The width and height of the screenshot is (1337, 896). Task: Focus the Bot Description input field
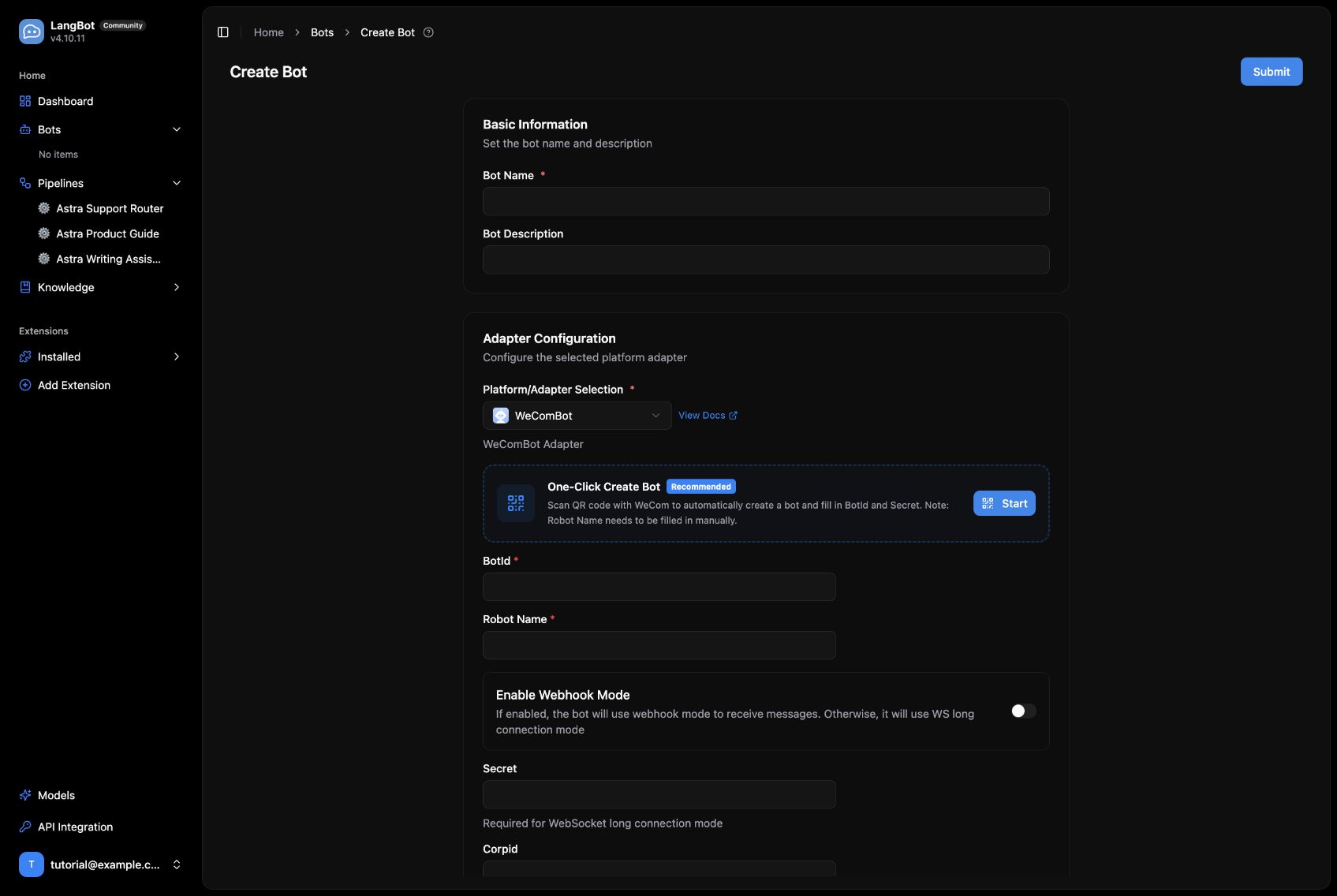[766, 259]
